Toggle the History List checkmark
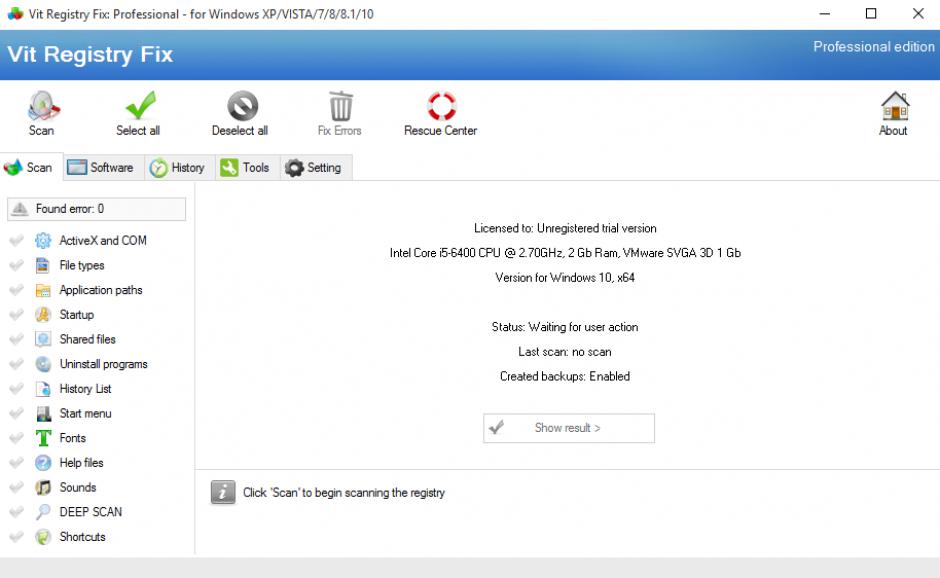 [16, 389]
